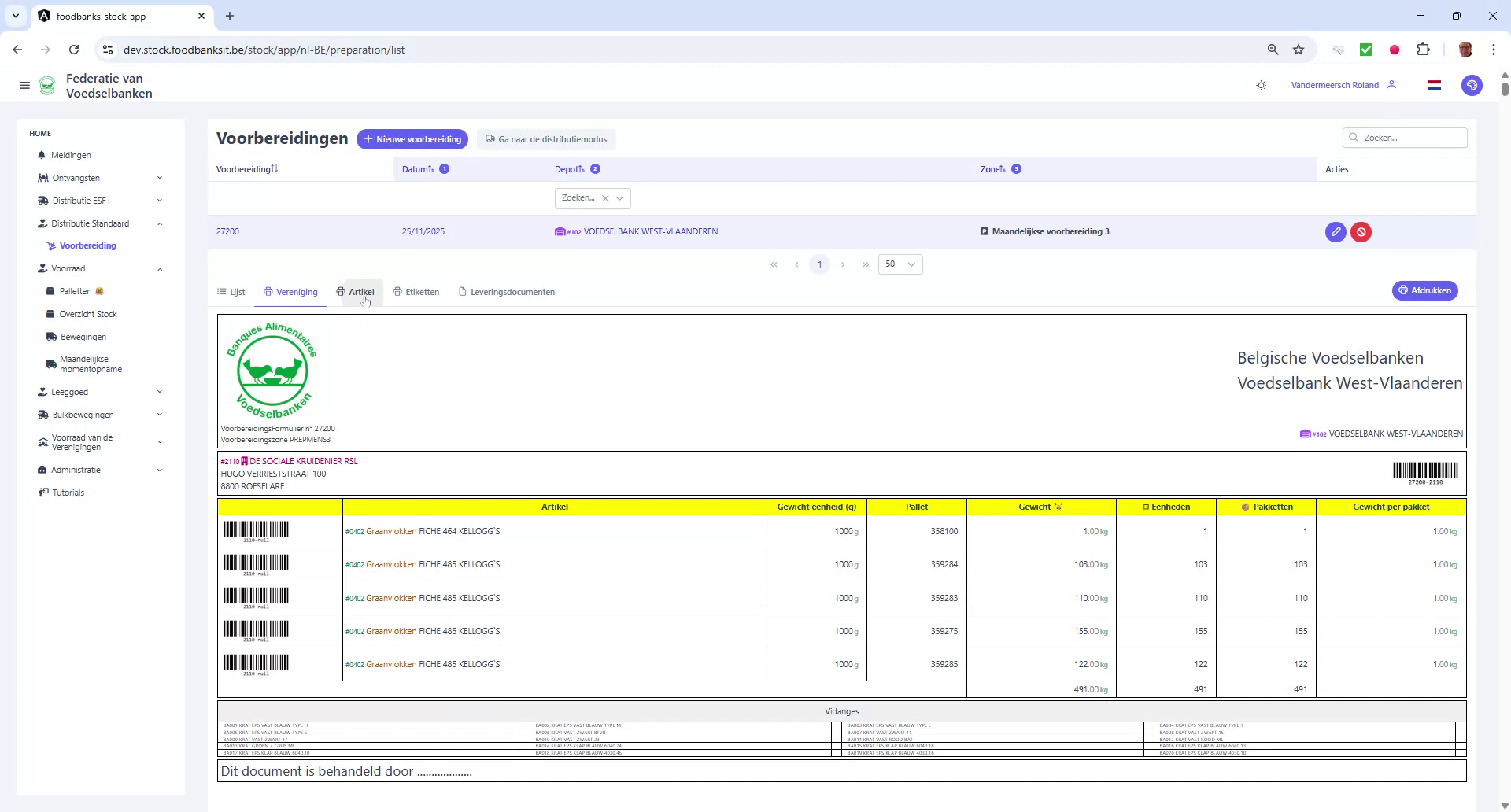1511x812 pixels.
Task: Open the theme palette icon
Action: pos(1471,85)
